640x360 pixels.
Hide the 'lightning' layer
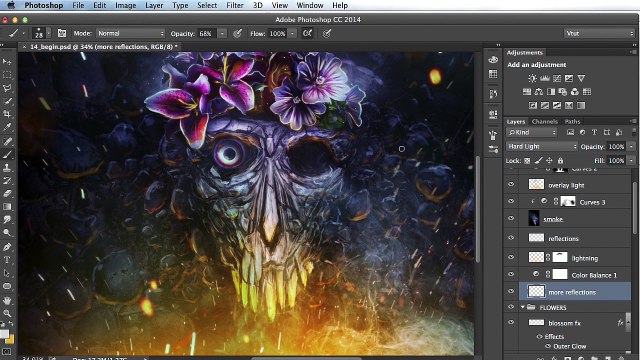(x=511, y=257)
